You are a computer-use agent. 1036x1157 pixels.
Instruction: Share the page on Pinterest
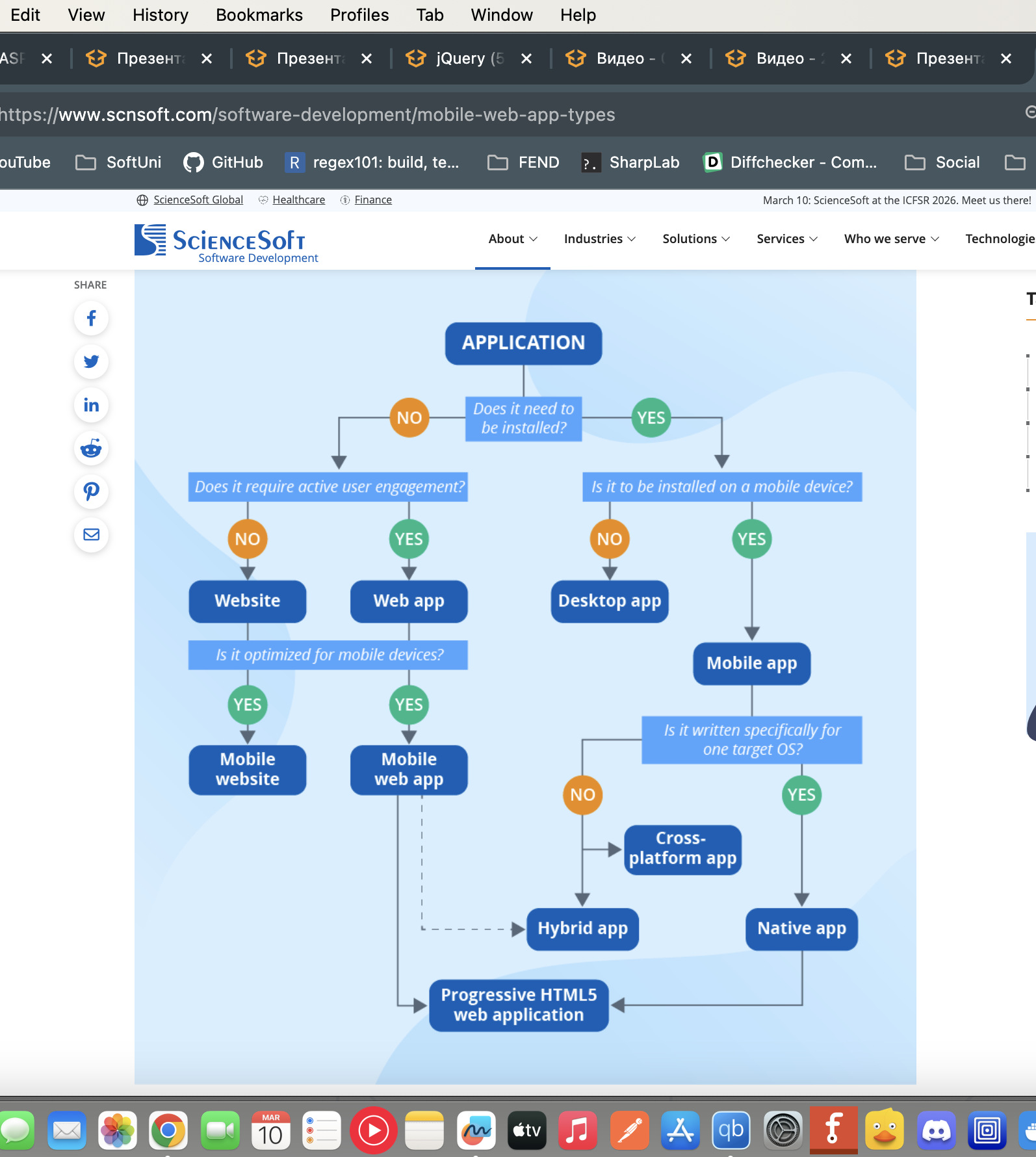pos(91,491)
